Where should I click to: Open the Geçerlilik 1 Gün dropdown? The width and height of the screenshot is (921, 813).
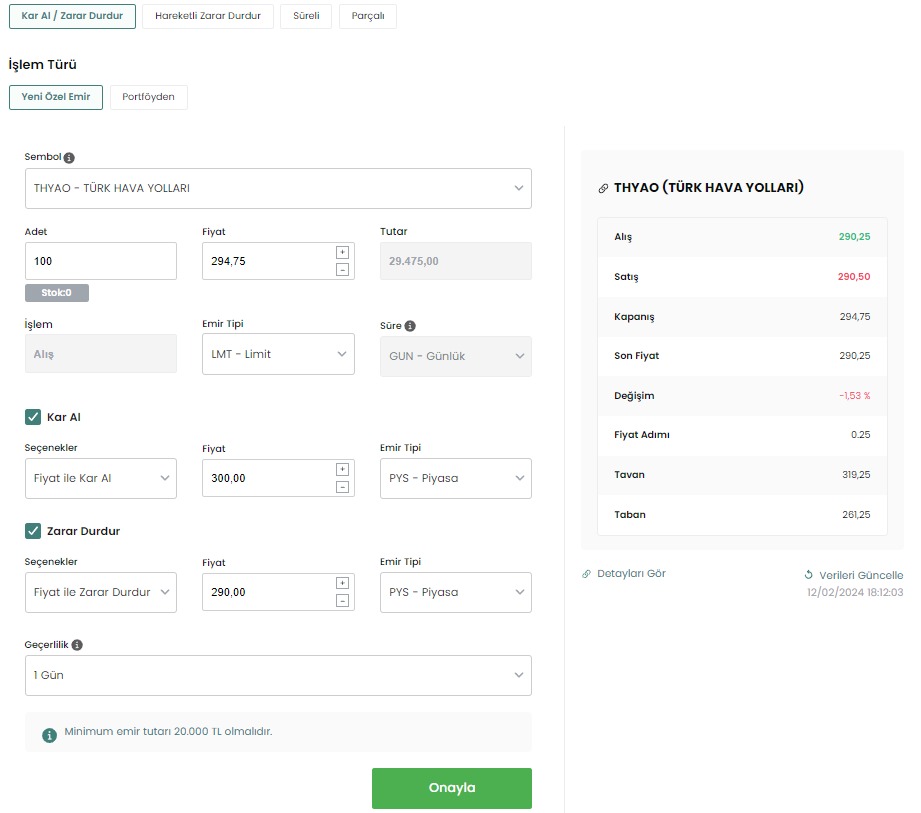(x=278, y=676)
